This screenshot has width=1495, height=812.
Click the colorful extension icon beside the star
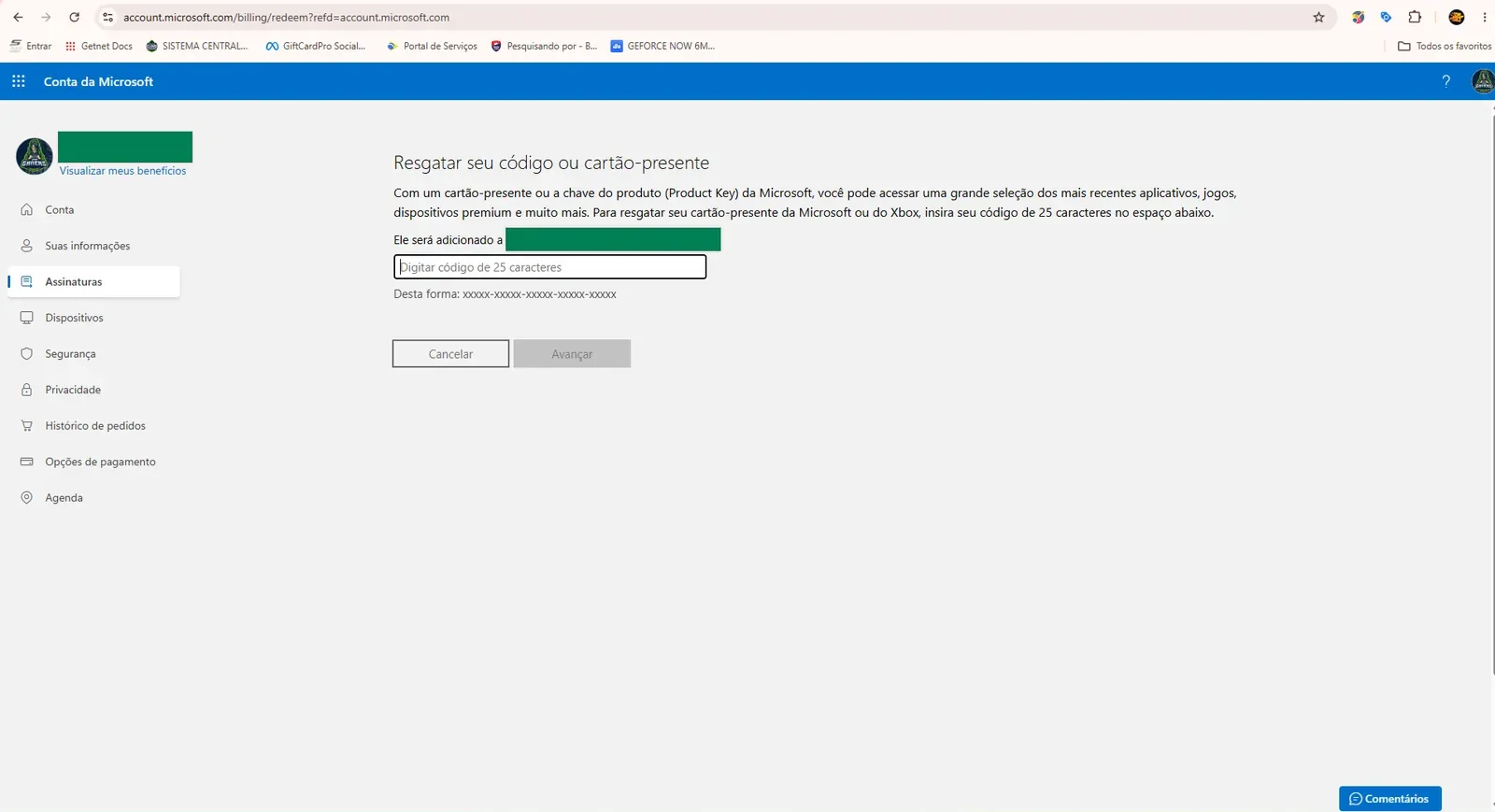[x=1358, y=17]
